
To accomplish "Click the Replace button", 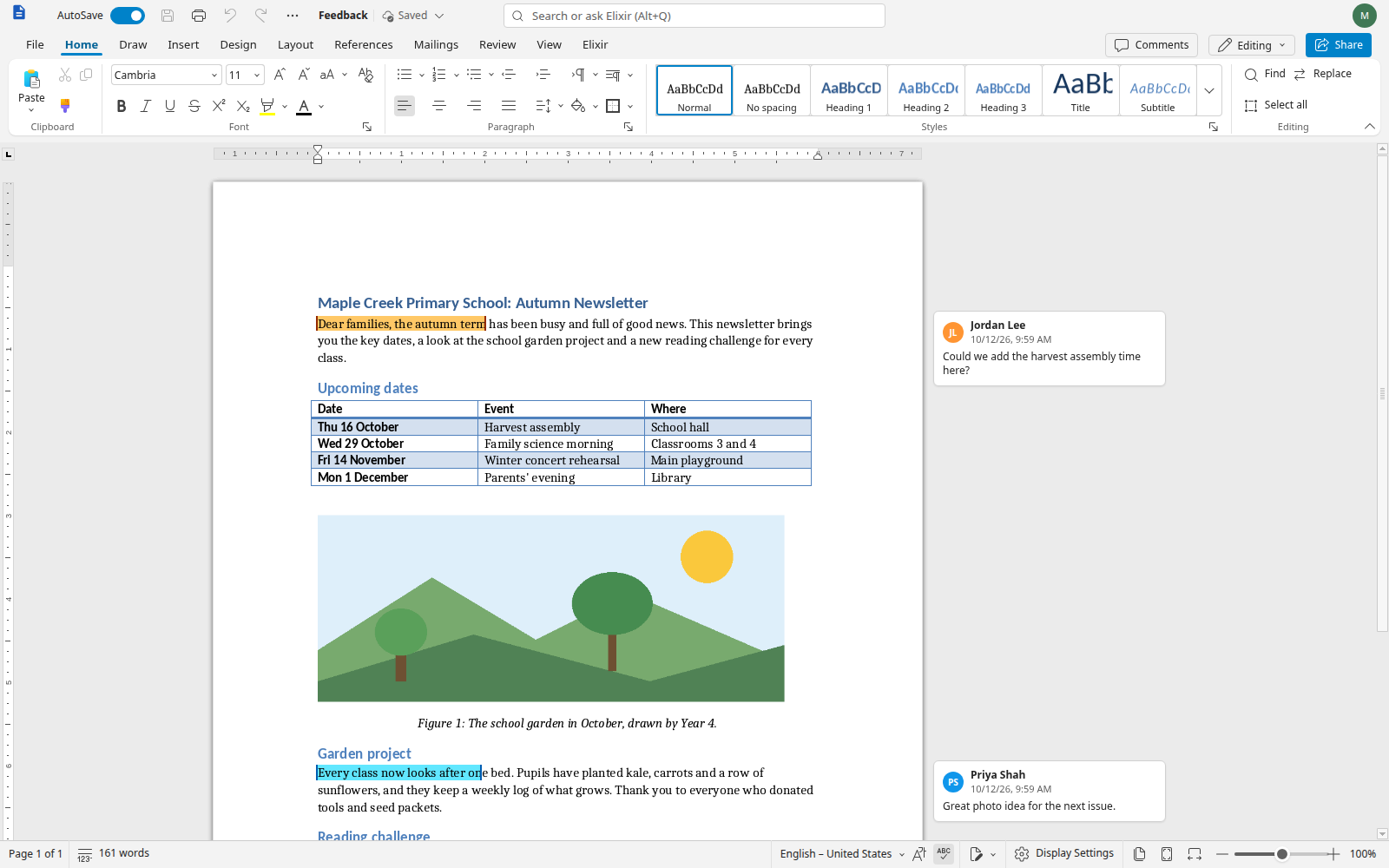I will [x=1323, y=74].
